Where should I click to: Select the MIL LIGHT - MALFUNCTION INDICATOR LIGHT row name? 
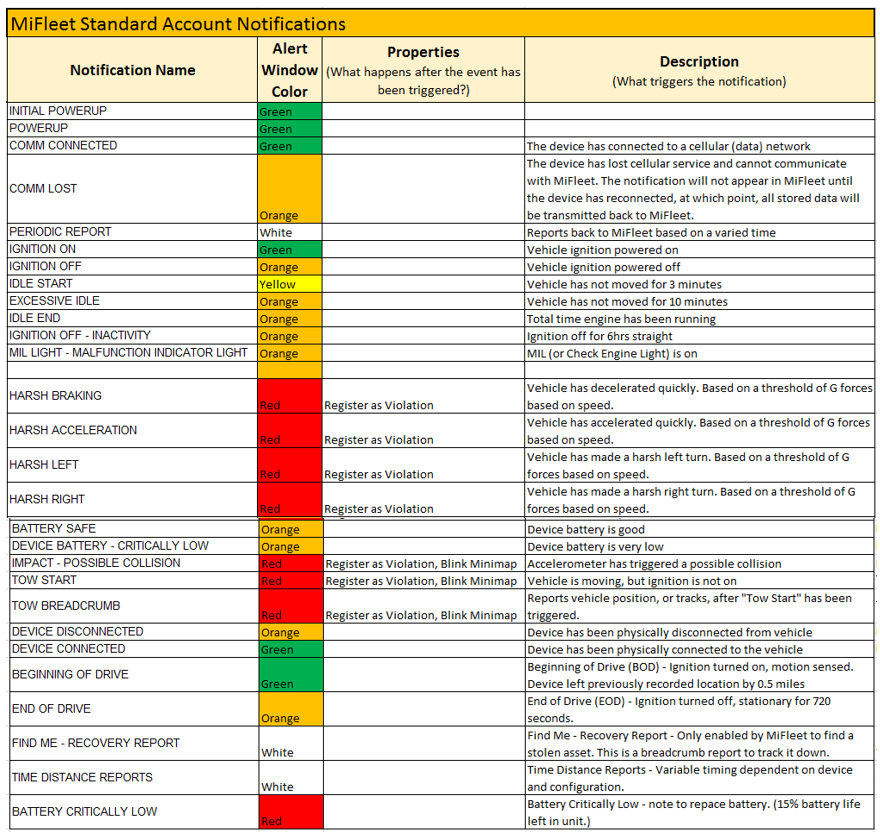tap(128, 353)
